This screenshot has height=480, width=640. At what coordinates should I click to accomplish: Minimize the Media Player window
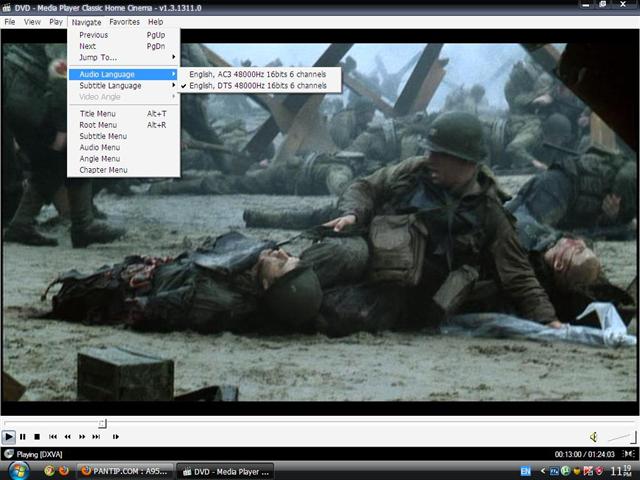tap(586, 5)
